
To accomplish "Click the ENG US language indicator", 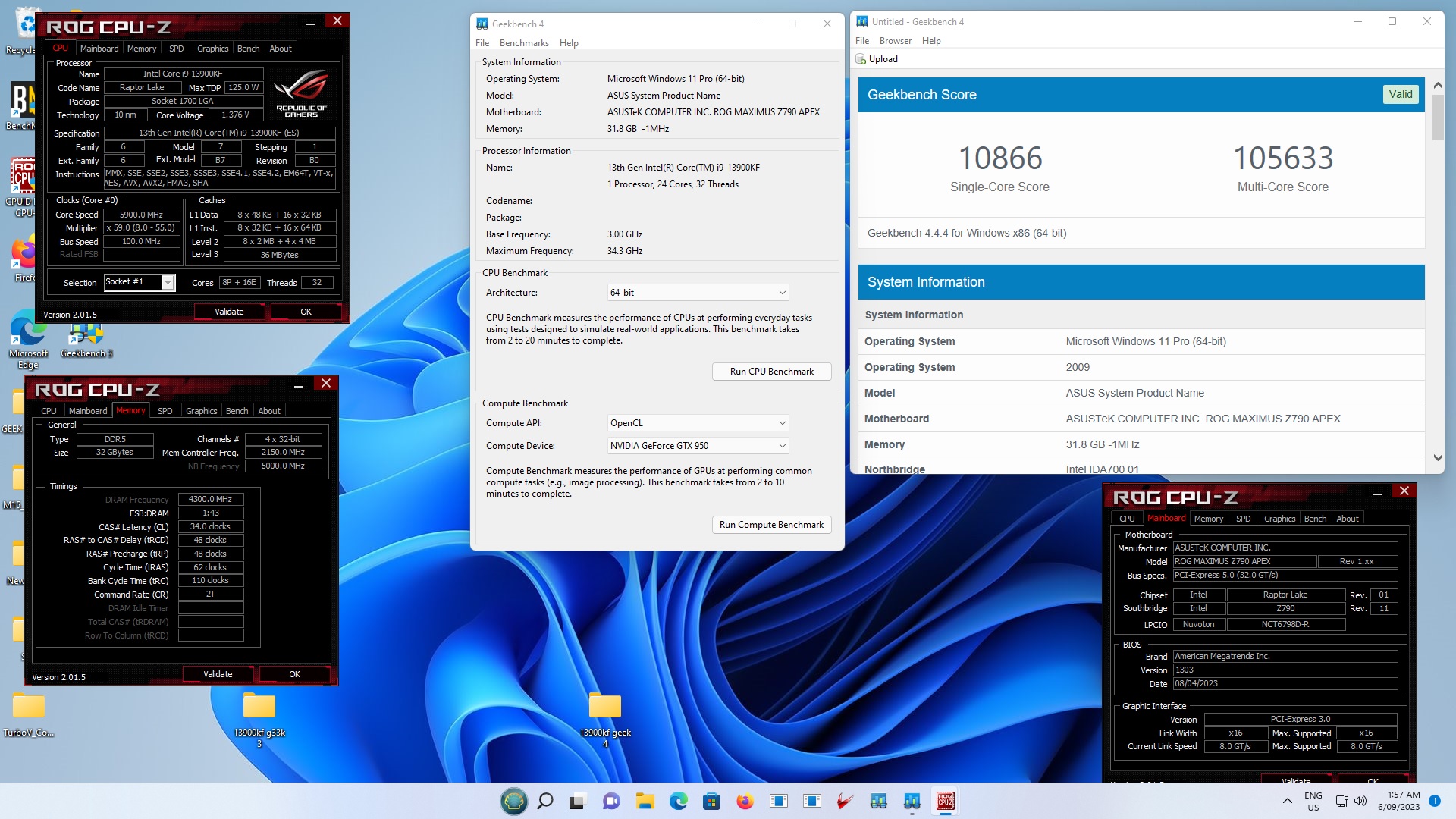I will (x=1313, y=801).
